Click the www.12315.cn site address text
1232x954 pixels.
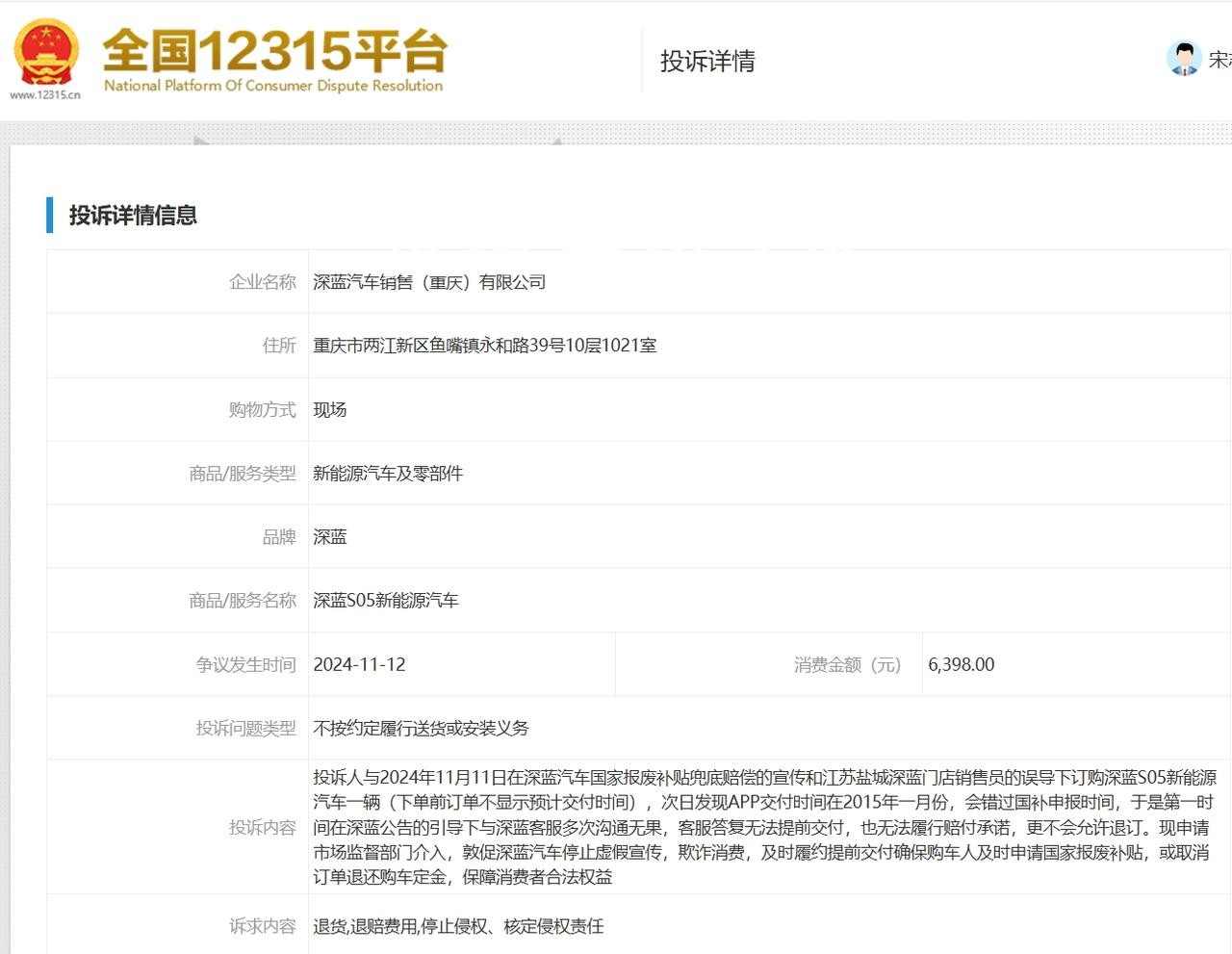tap(45, 94)
